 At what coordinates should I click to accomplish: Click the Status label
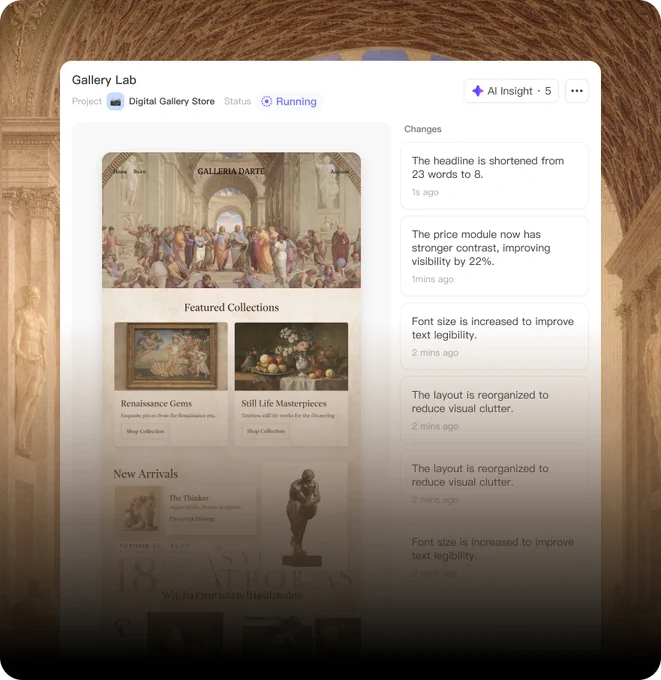click(237, 101)
